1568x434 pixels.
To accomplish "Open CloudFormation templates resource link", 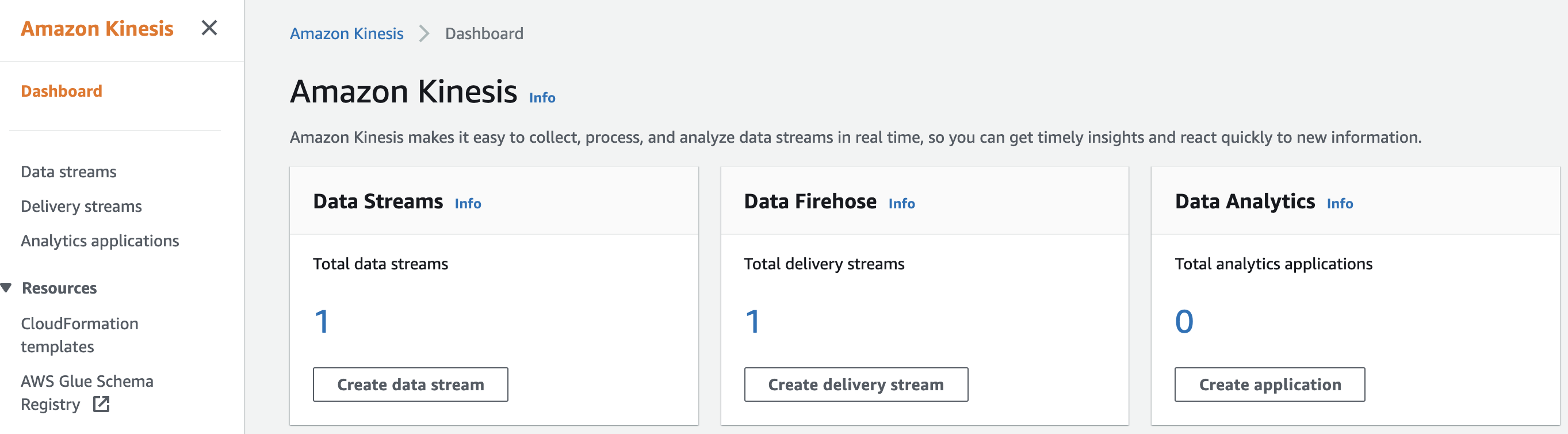I will [x=80, y=335].
